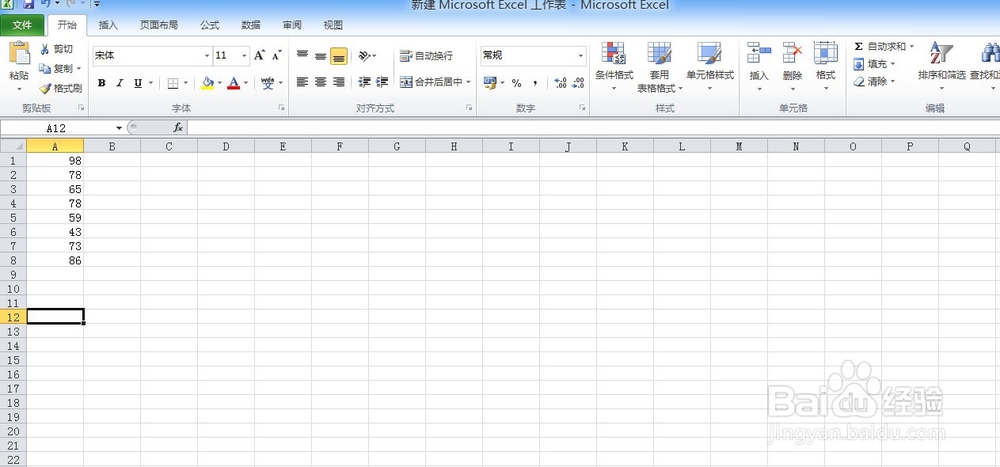Click the 插入 insert cells button
This screenshot has width=1000, height=467.
(759, 66)
